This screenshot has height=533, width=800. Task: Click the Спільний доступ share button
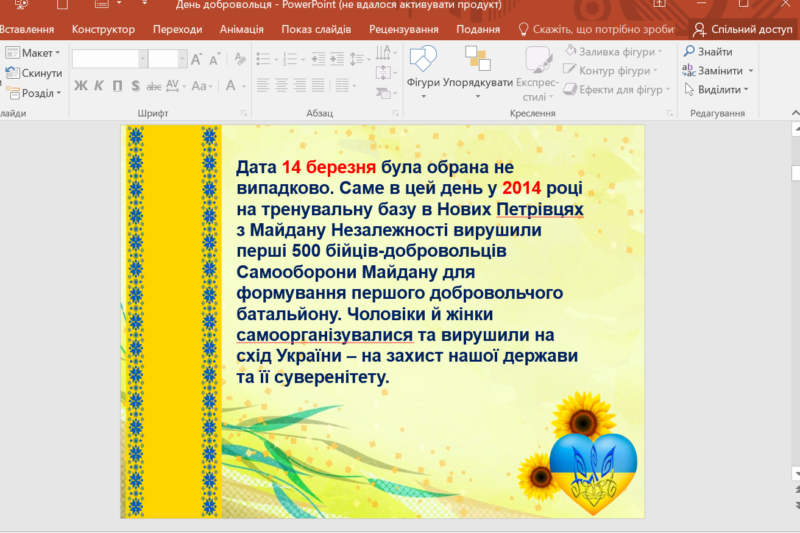743,30
